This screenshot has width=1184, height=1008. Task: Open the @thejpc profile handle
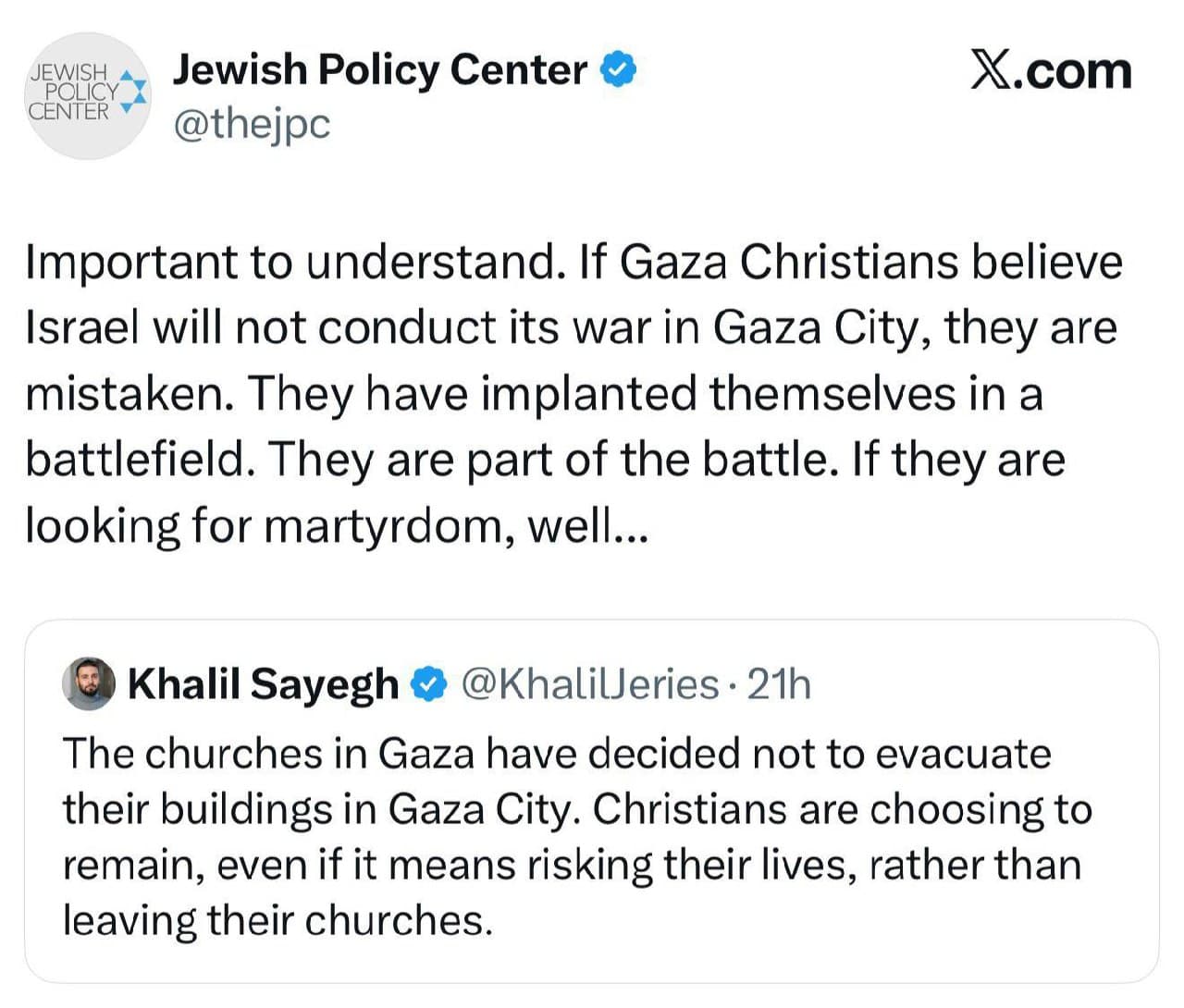[x=252, y=124]
